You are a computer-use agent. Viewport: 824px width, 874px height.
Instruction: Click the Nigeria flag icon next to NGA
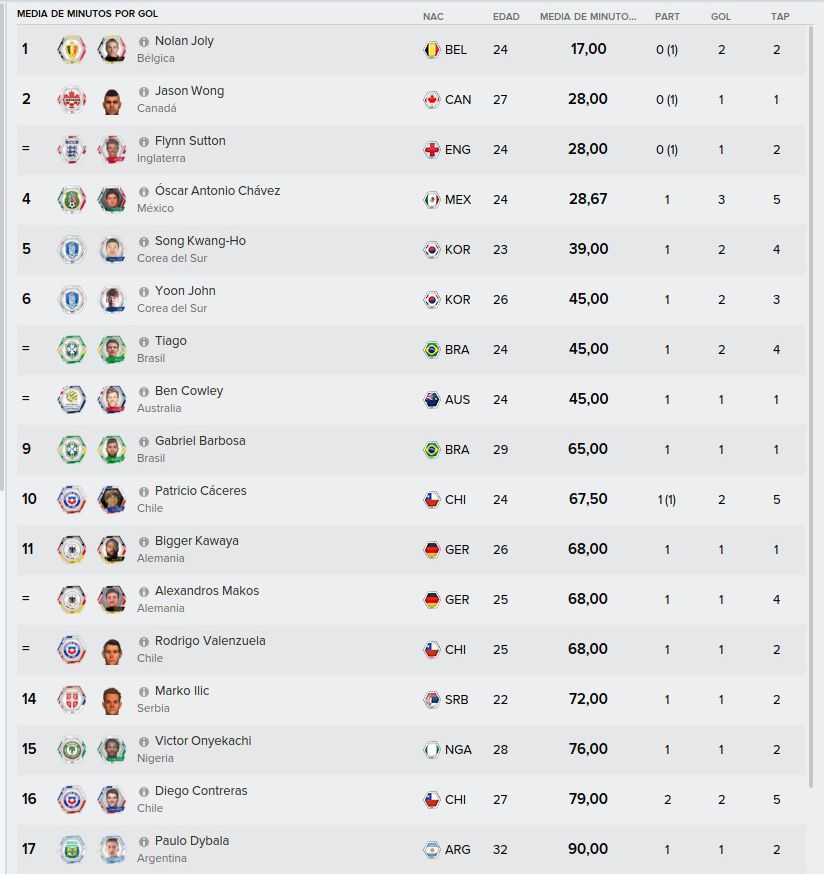click(x=432, y=750)
